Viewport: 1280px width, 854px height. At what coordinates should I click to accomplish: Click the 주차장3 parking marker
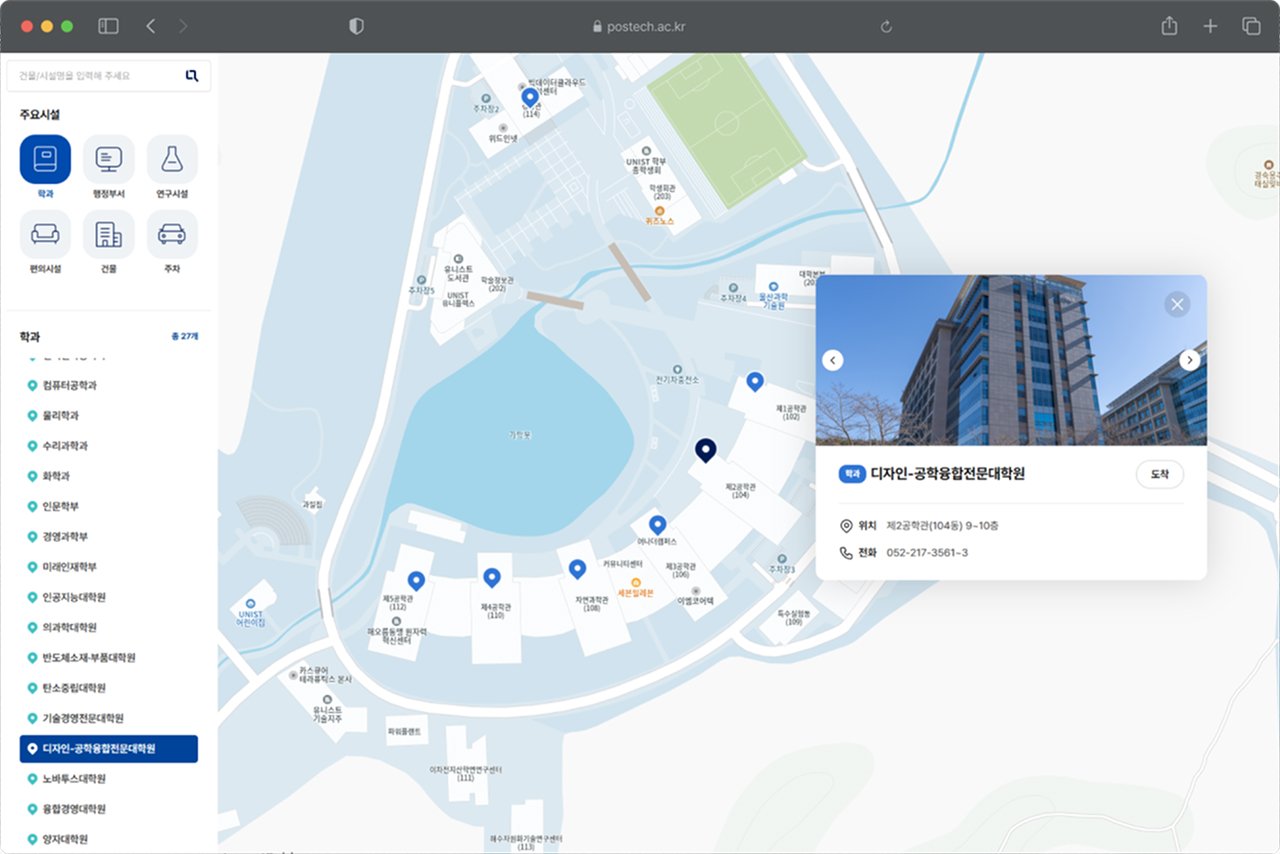point(782,560)
